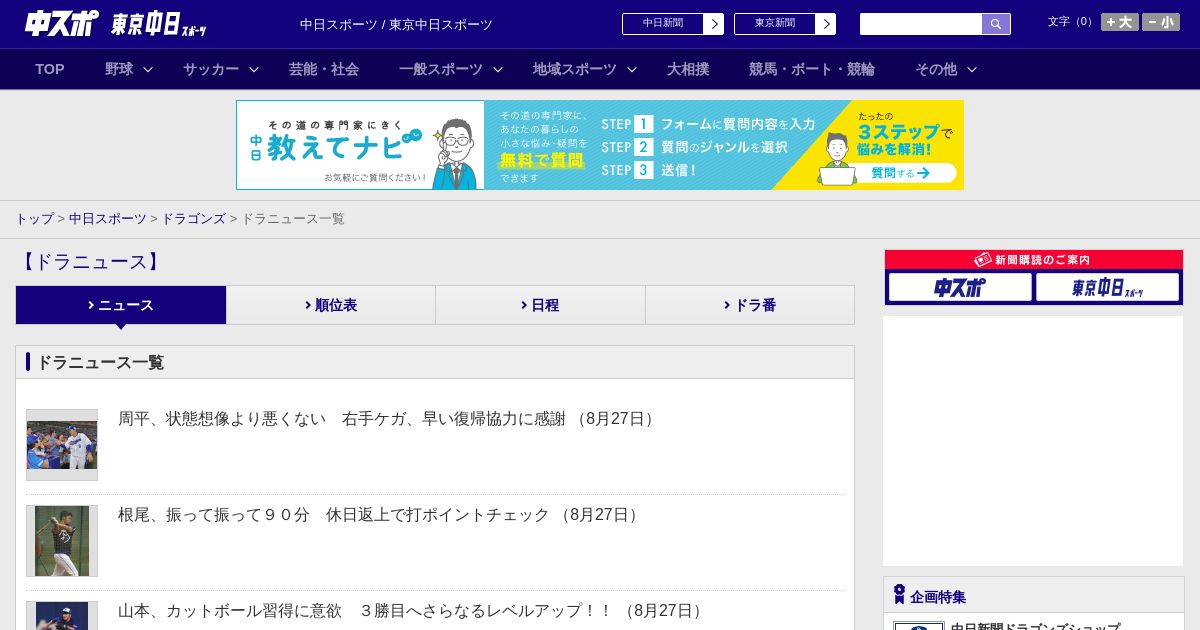The height and width of the screenshot is (630, 1200).
Task: Open the その他 navigation menu
Action: point(936,69)
